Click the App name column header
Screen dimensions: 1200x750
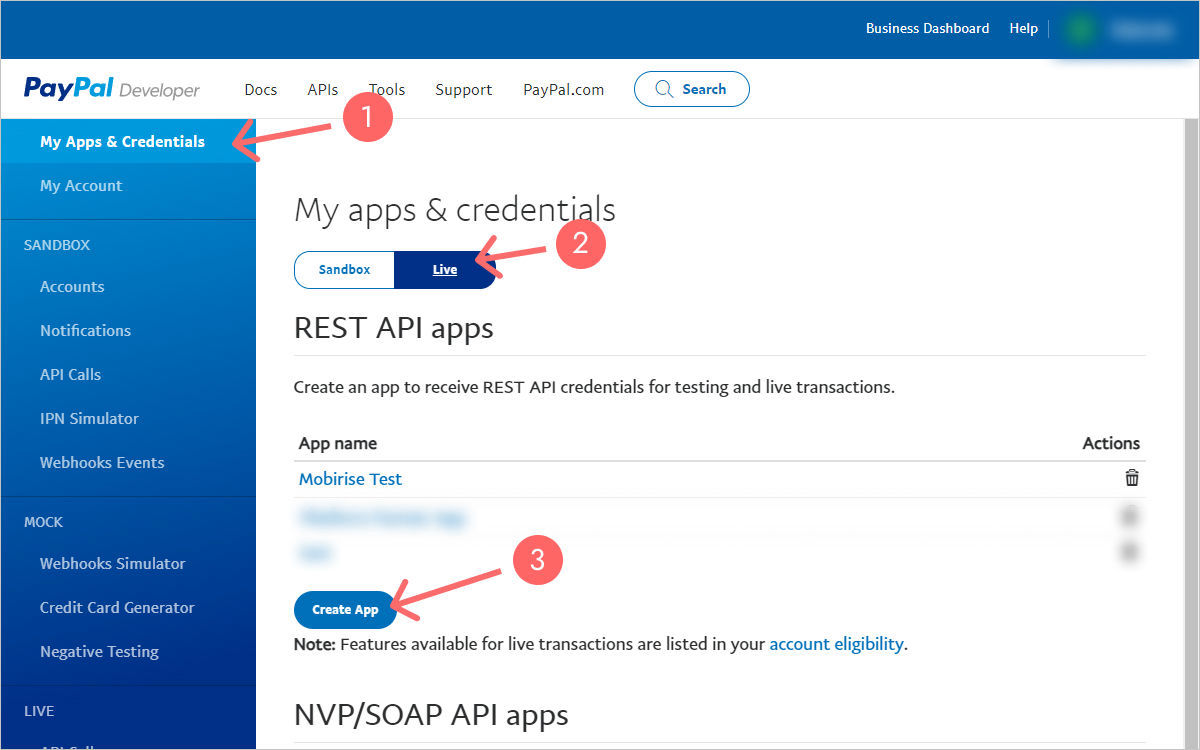click(338, 443)
